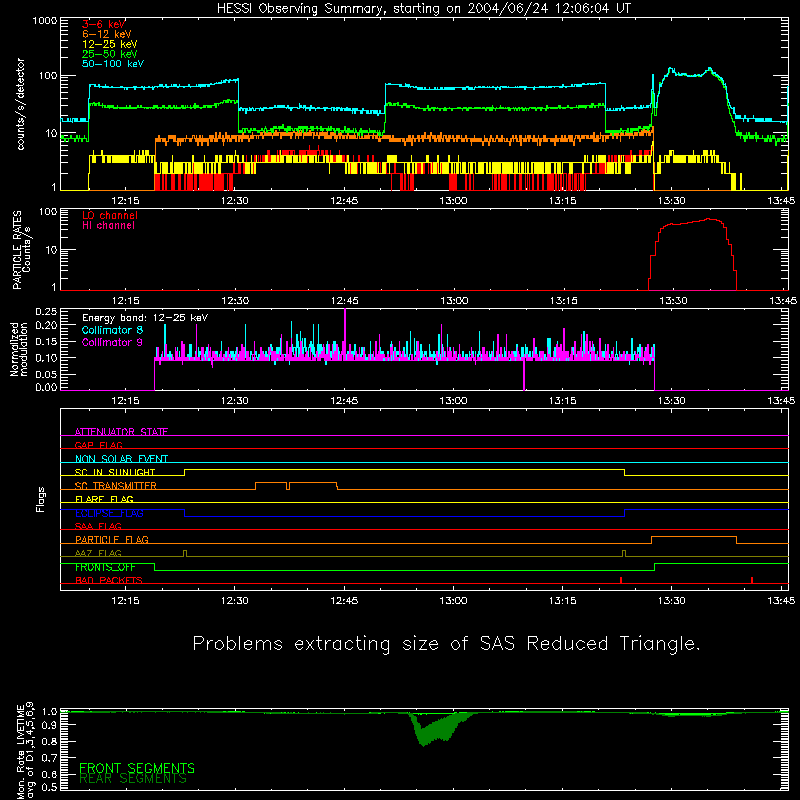Screen dimensions: 800x800
Task: Click the HI channel legend label
Action: [x=108, y=226]
